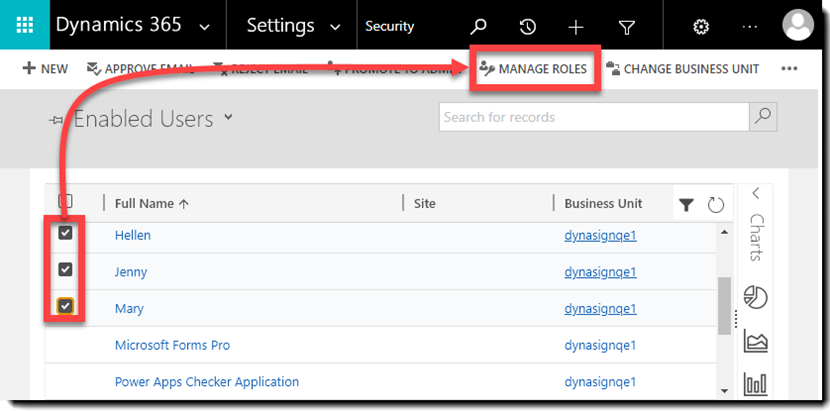Open dynasignqe1 in Power Apps Checker row
This screenshot has width=830, height=411.
pyautogui.click(x=600, y=382)
